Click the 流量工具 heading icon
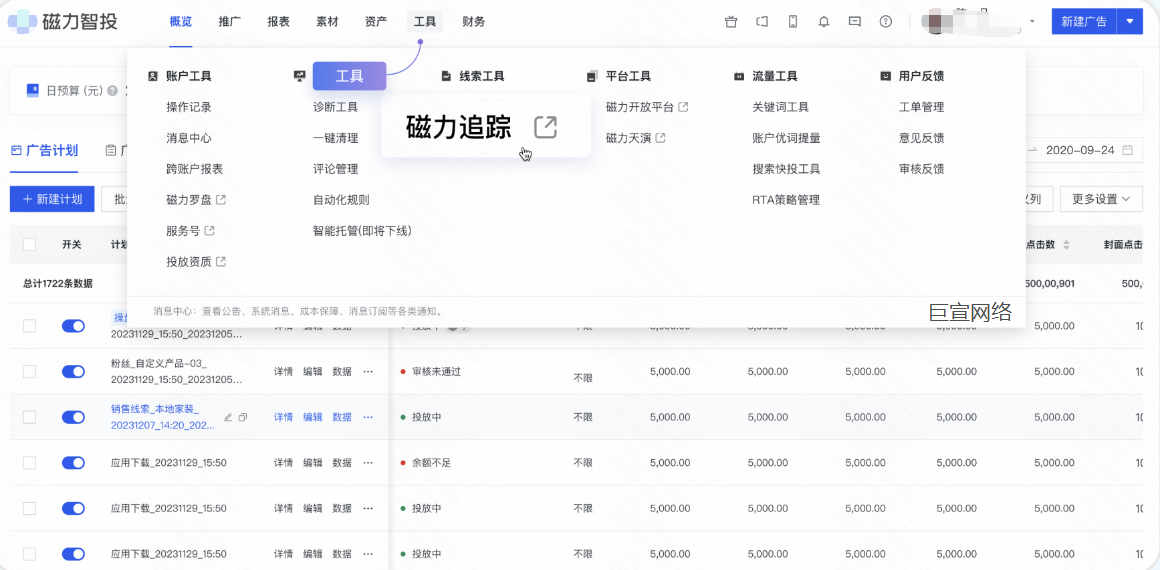 738,76
